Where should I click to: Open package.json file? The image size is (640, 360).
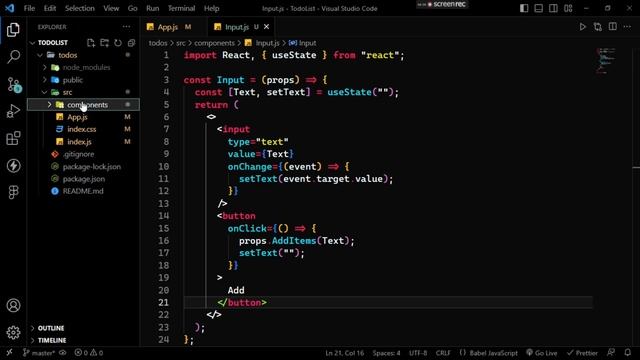(83, 179)
